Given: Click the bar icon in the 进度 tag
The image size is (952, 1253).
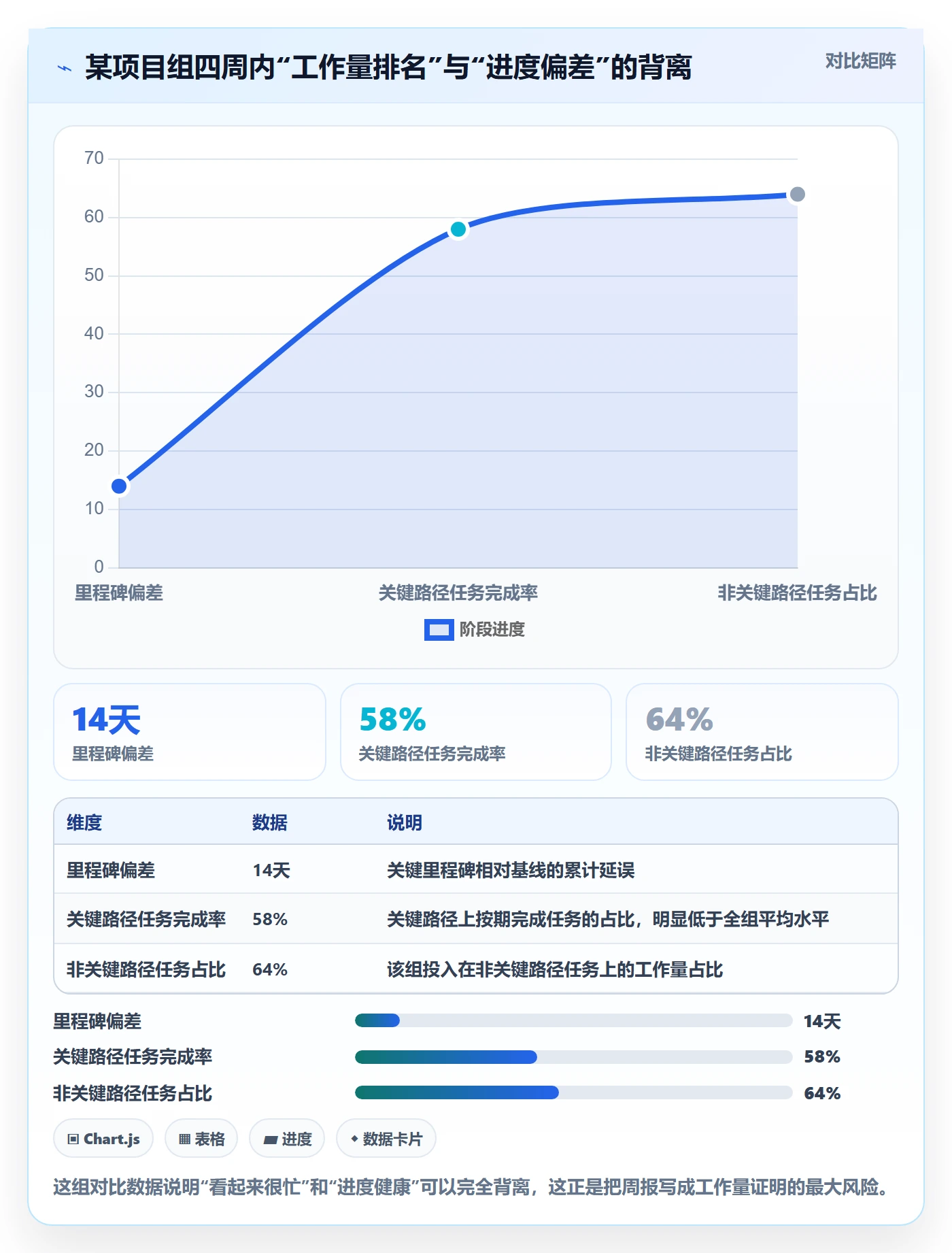Looking at the screenshot, I should pos(271,1139).
